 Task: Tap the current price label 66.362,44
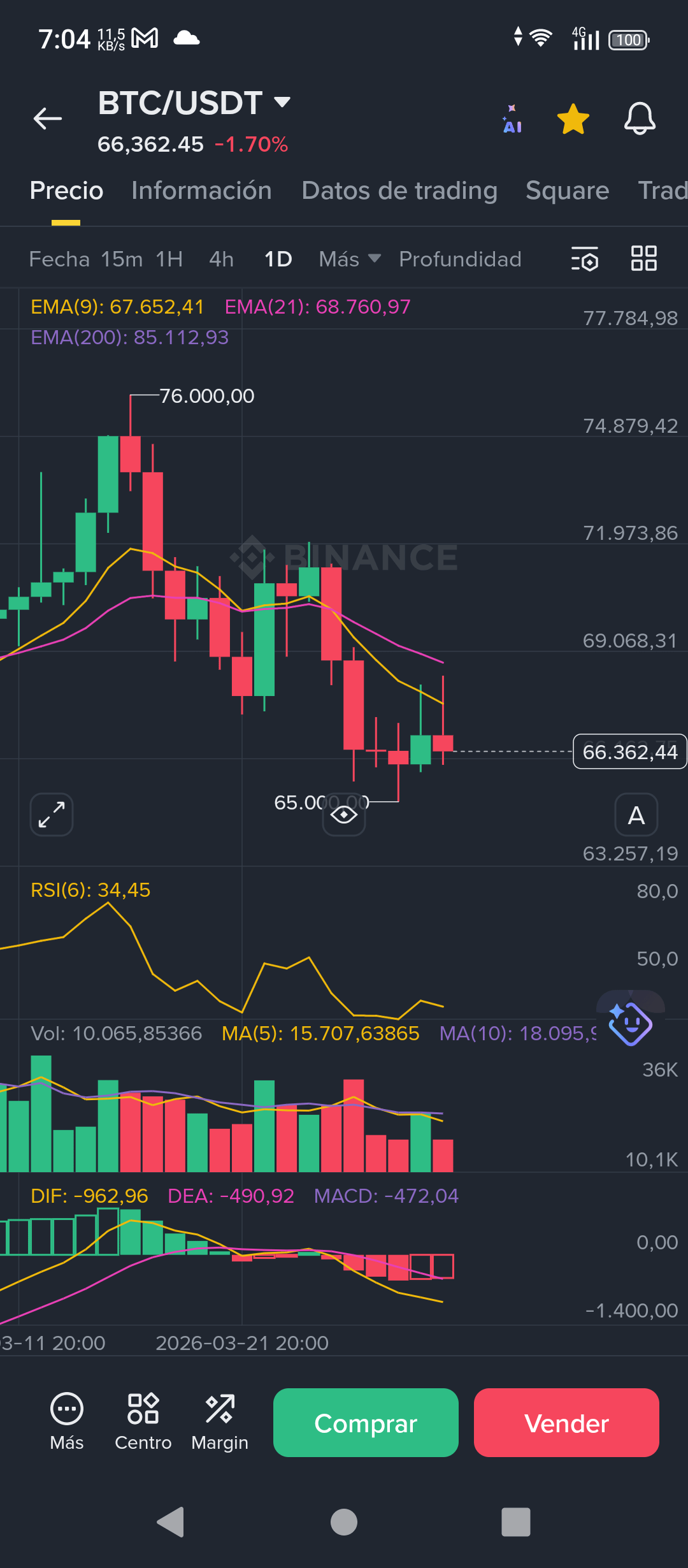[x=630, y=752]
